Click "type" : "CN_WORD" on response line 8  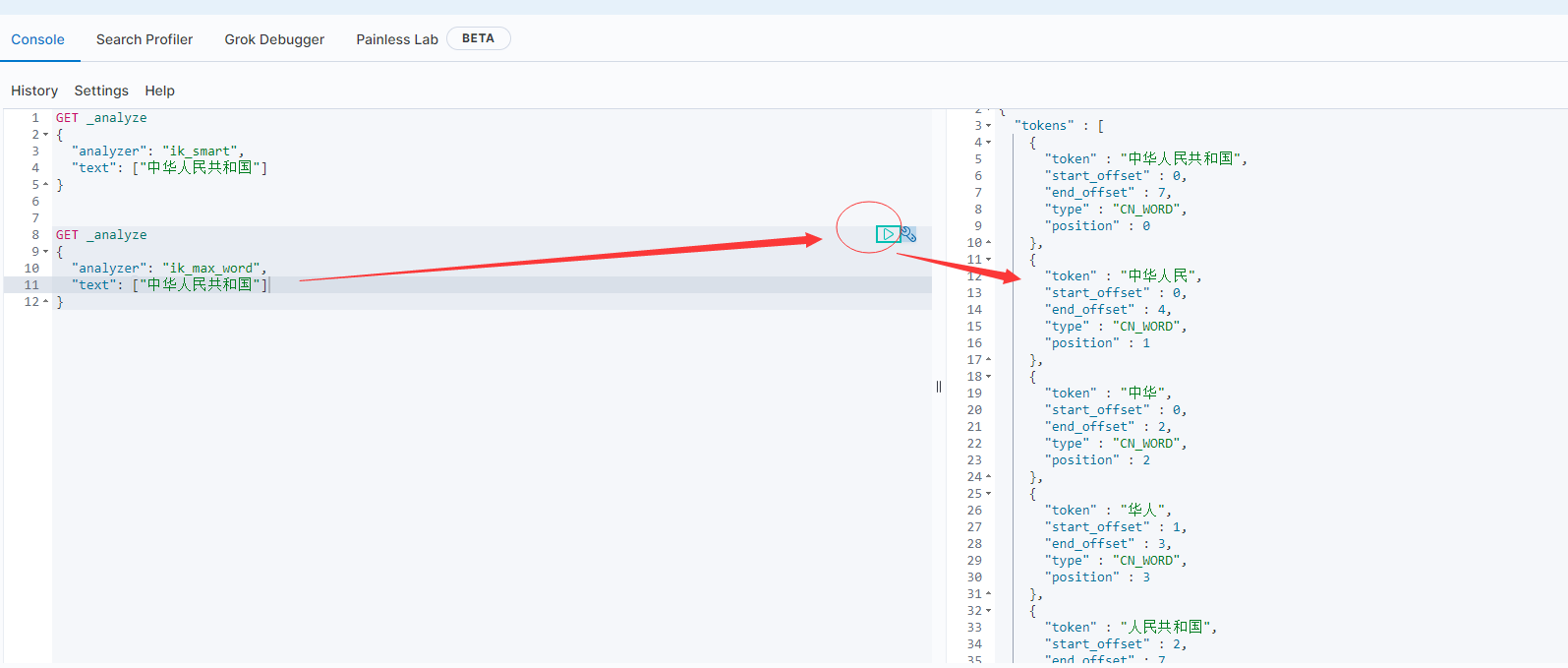[x=1116, y=210]
